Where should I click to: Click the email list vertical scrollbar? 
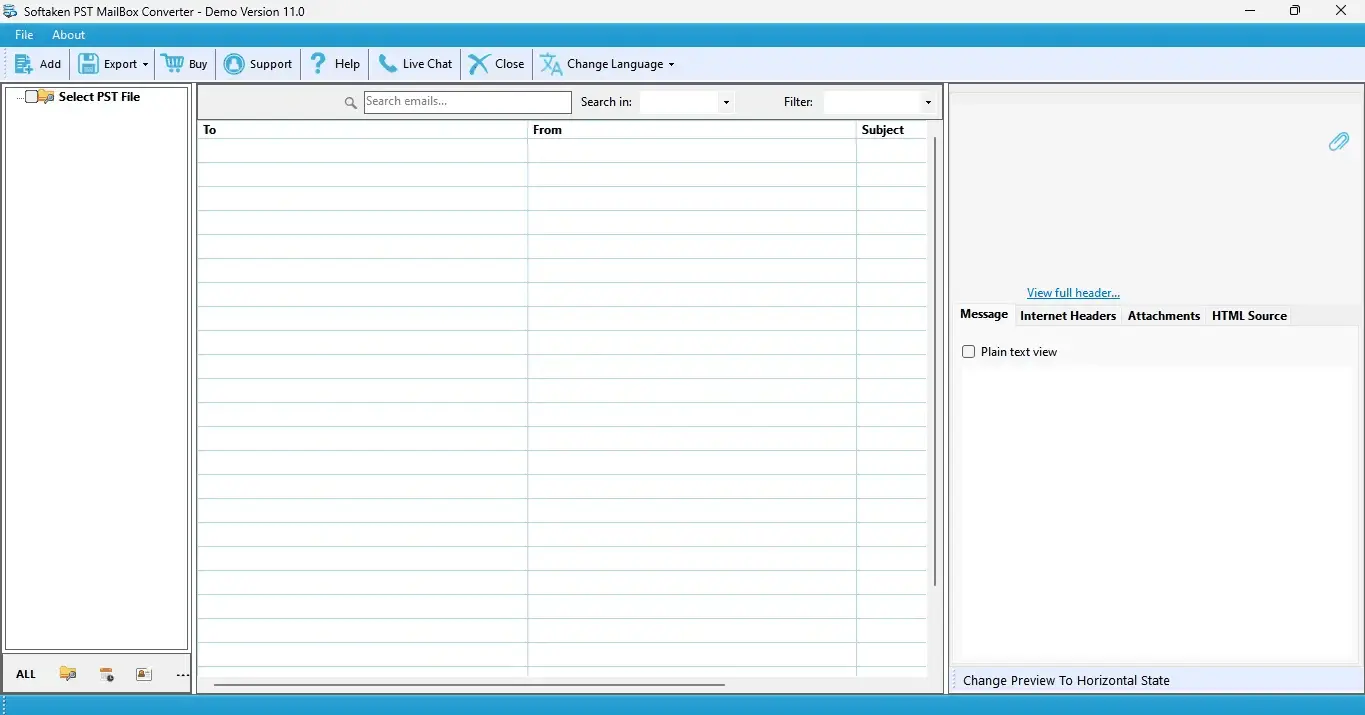tap(935, 362)
